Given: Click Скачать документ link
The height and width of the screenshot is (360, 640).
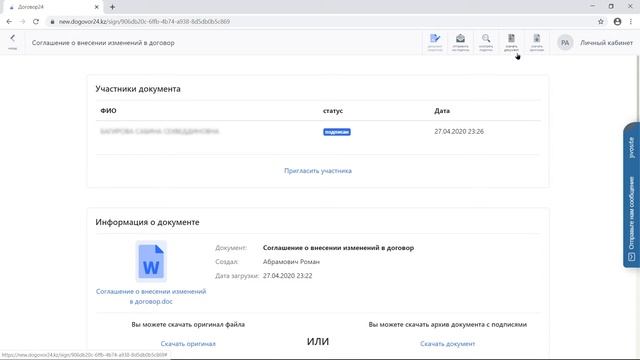Looking at the screenshot, I should tap(447, 344).
